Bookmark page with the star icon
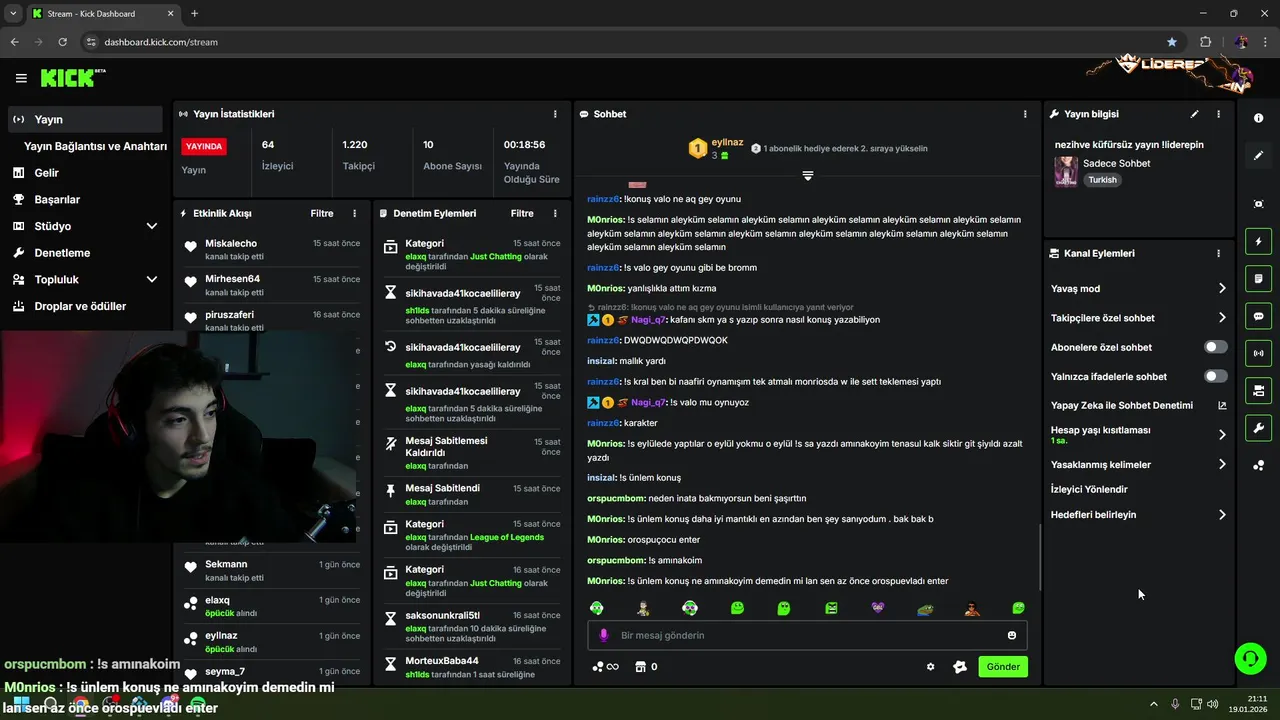1280x720 pixels. pyautogui.click(x=1172, y=42)
